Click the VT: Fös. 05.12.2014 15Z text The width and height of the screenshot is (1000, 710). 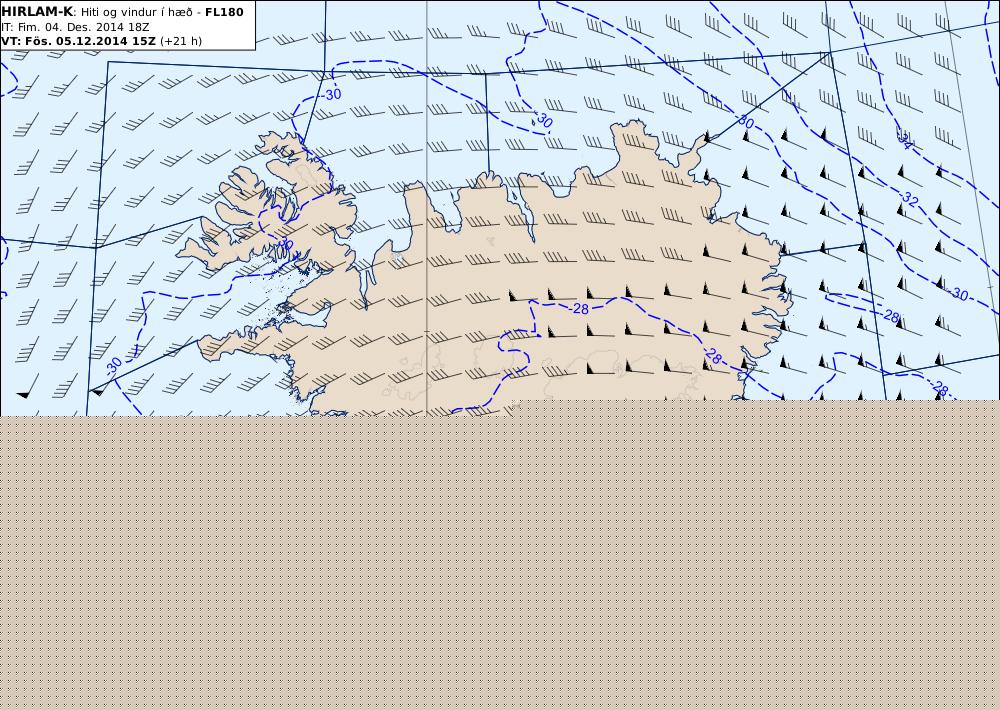click(78, 41)
